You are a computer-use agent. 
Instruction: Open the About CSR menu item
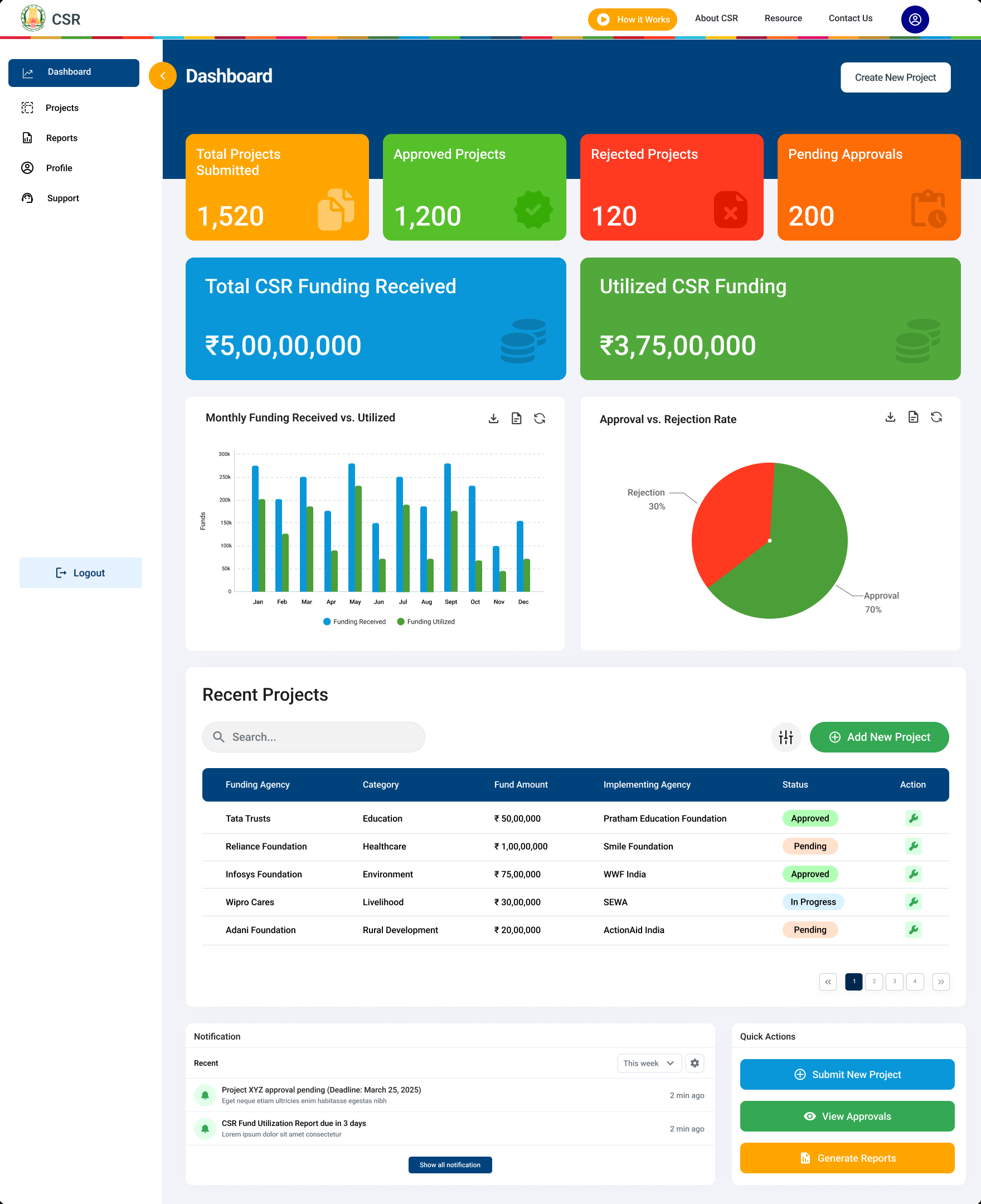click(716, 18)
